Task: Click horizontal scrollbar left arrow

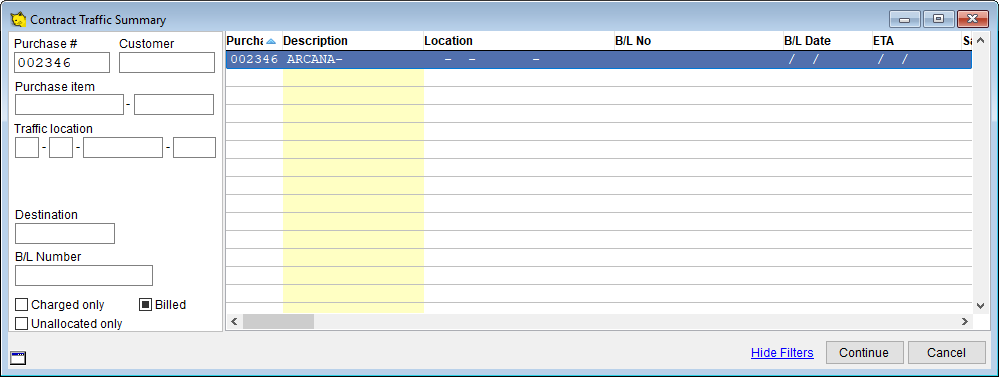Action: coord(234,322)
